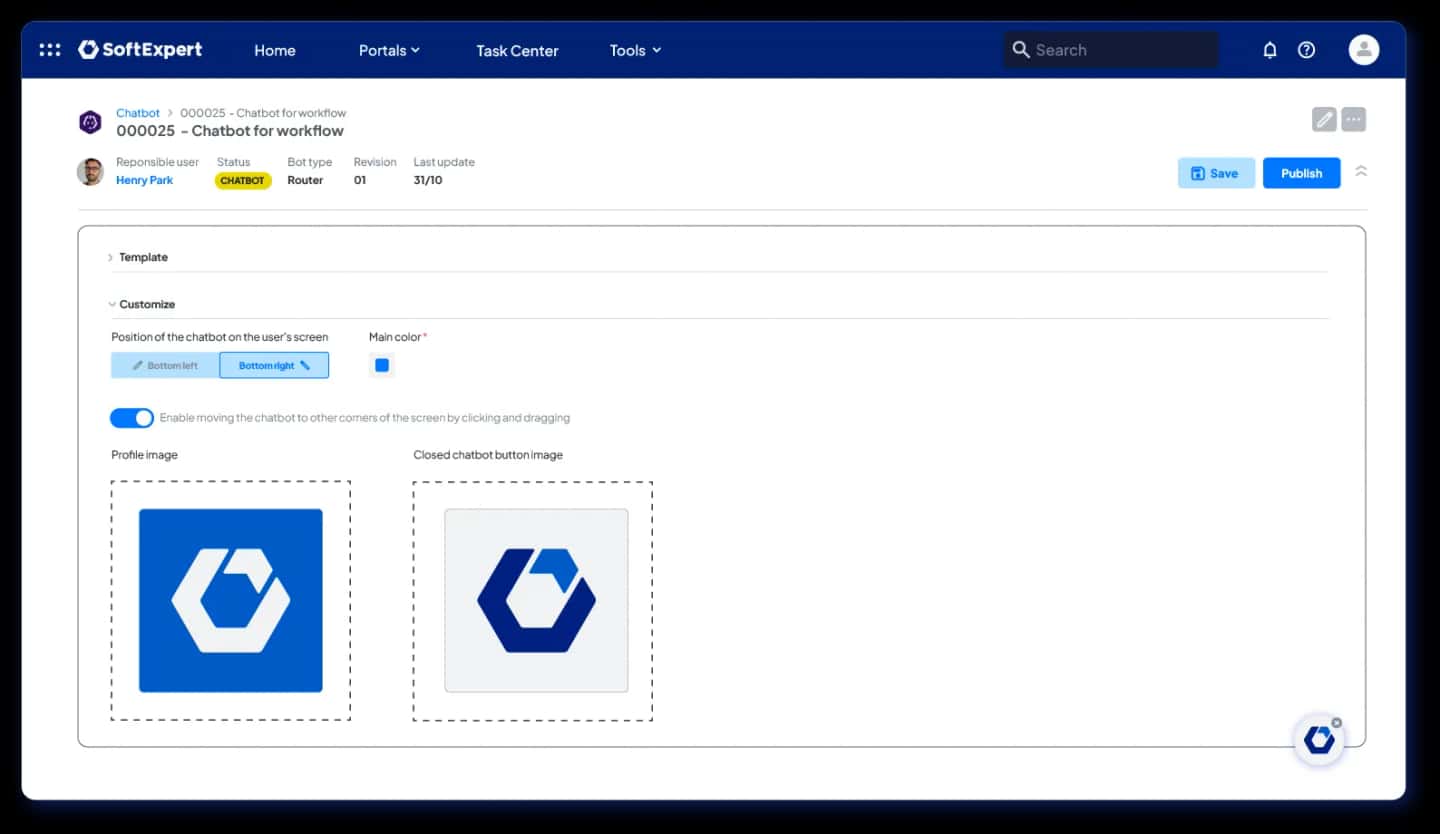
Task: Click the pencil edit icon near title
Action: (x=1324, y=119)
